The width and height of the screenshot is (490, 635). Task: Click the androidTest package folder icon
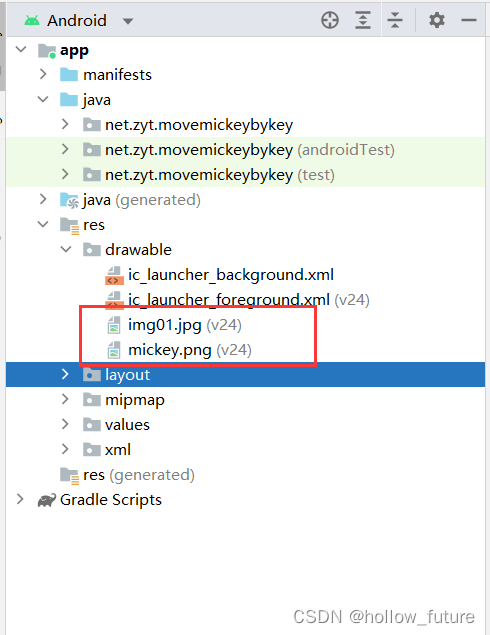tap(92, 150)
